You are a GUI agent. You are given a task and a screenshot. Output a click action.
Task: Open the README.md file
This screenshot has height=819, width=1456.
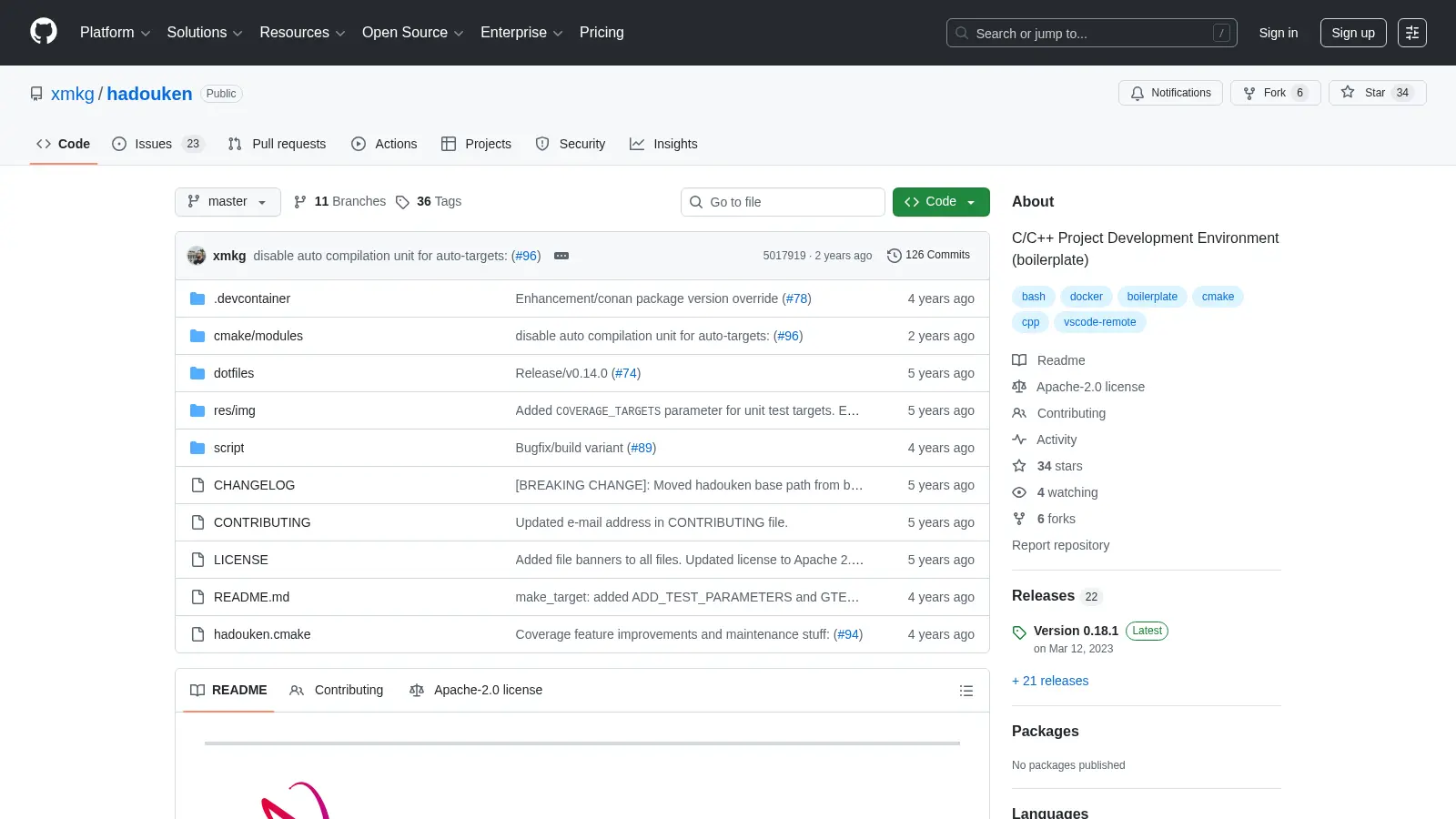pyautogui.click(x=251, y=597)
